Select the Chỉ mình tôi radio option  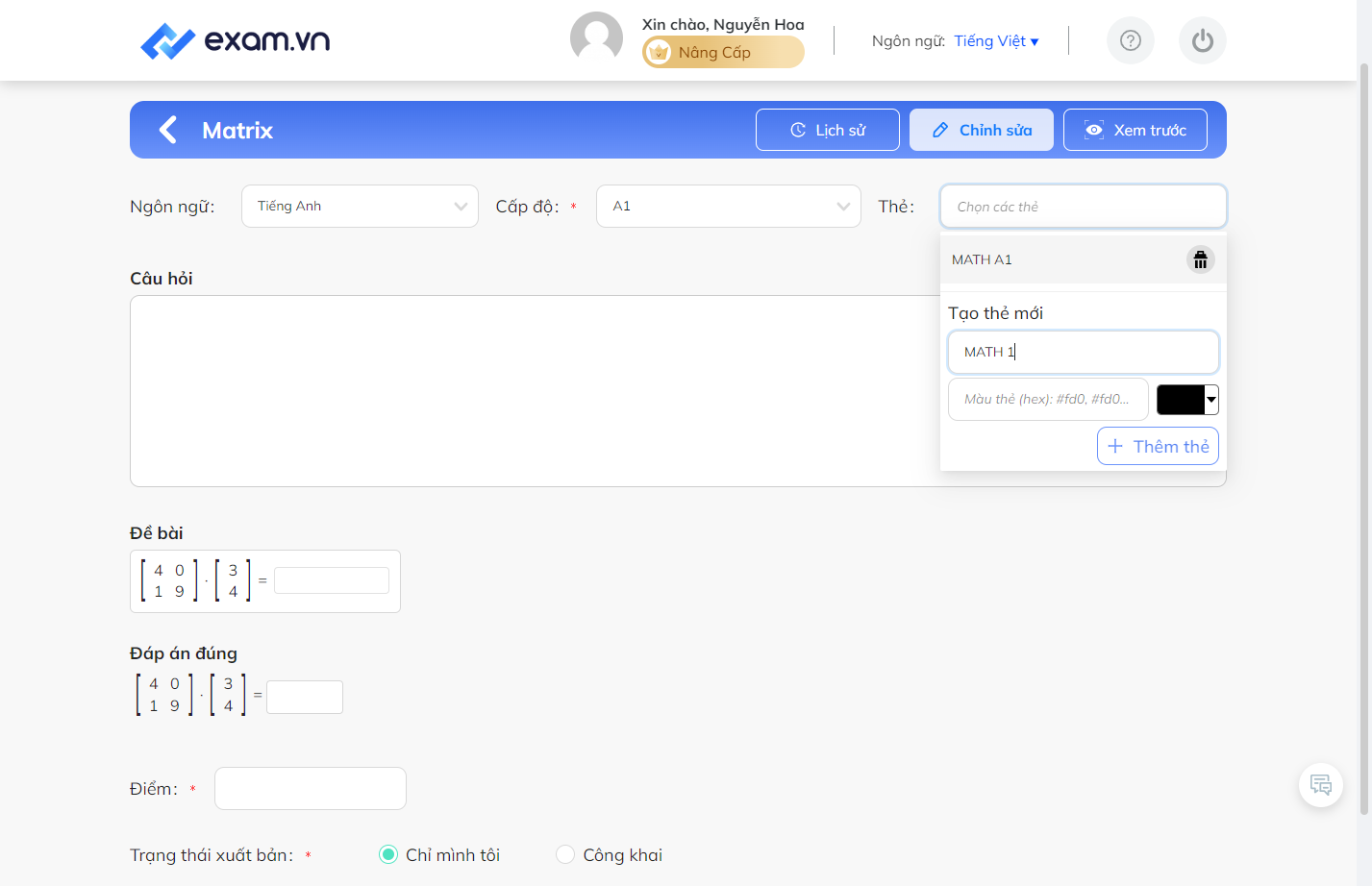tap(388, 854)
